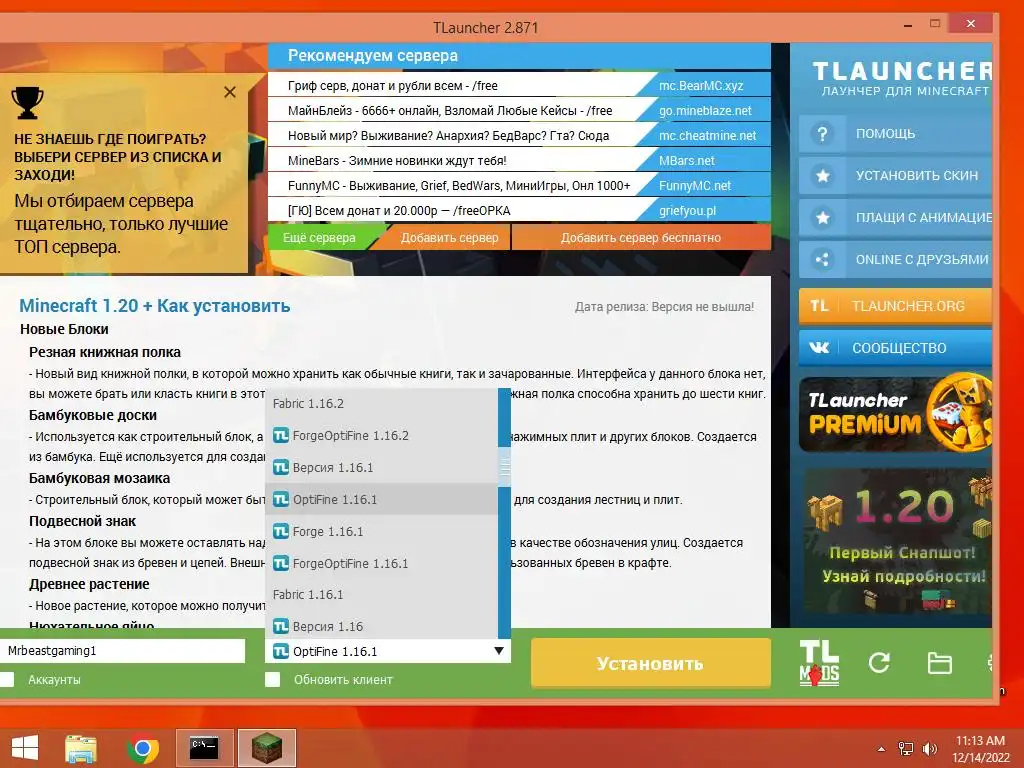Open the Windows Start button
The height and width of the screenshot is (768, 1024).
pos(25,748)
